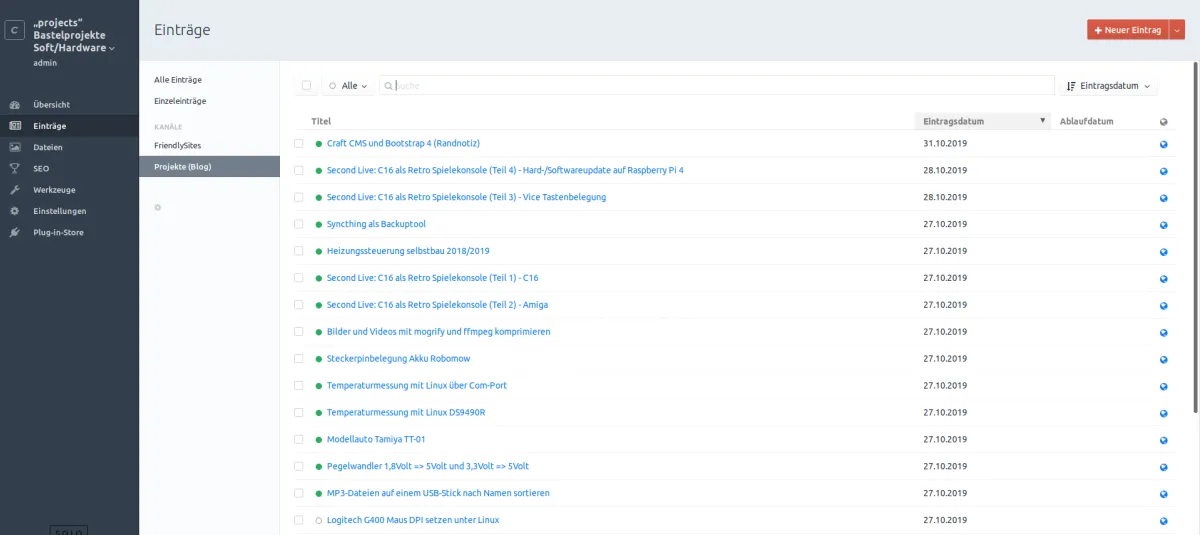Click date 31.10.2019 in first row
Image resolution: width=1200 pixels, height=535 pixels.
coord(945,143)
